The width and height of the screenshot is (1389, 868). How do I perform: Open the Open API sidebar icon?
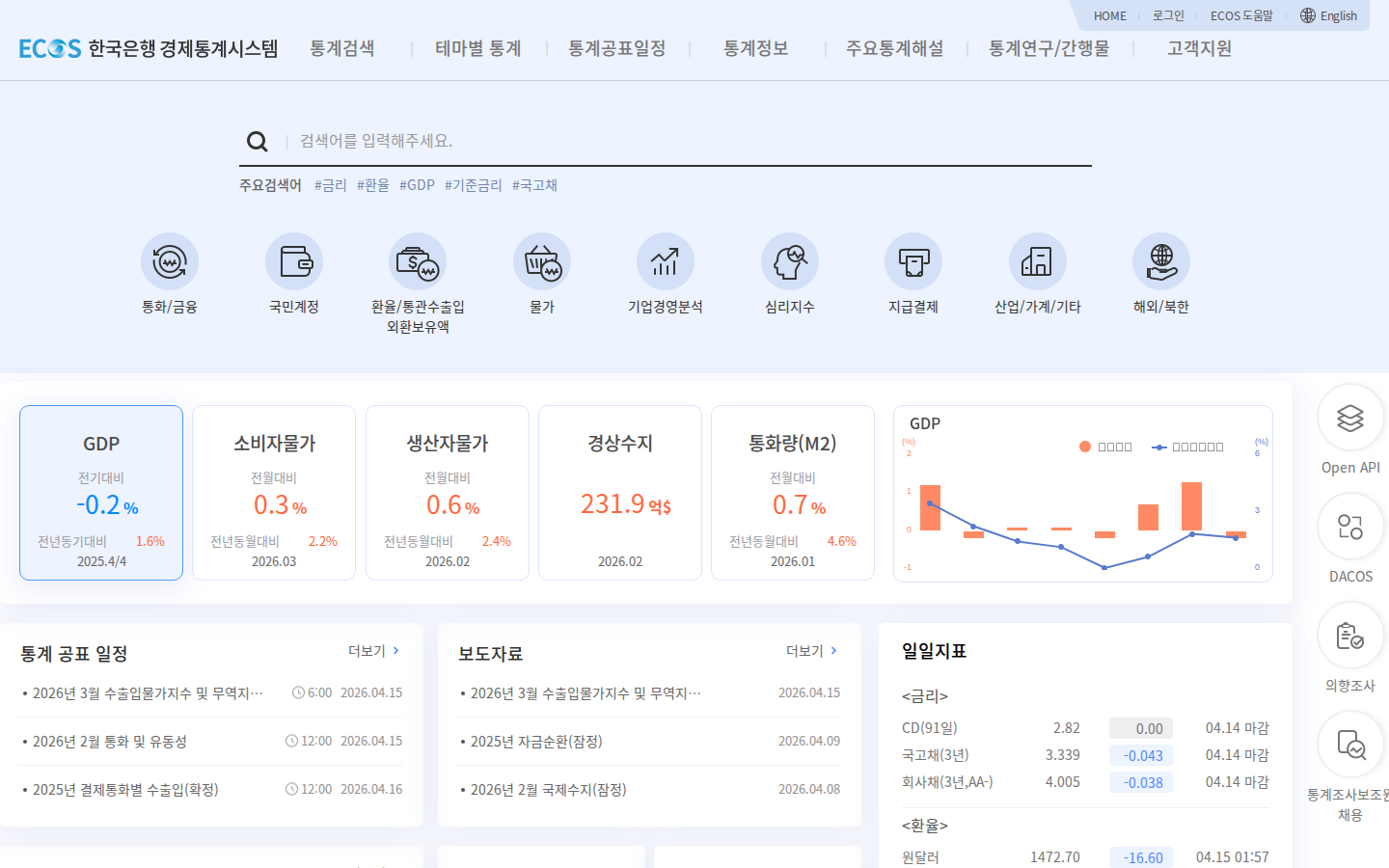click(x=1350, y=418)
